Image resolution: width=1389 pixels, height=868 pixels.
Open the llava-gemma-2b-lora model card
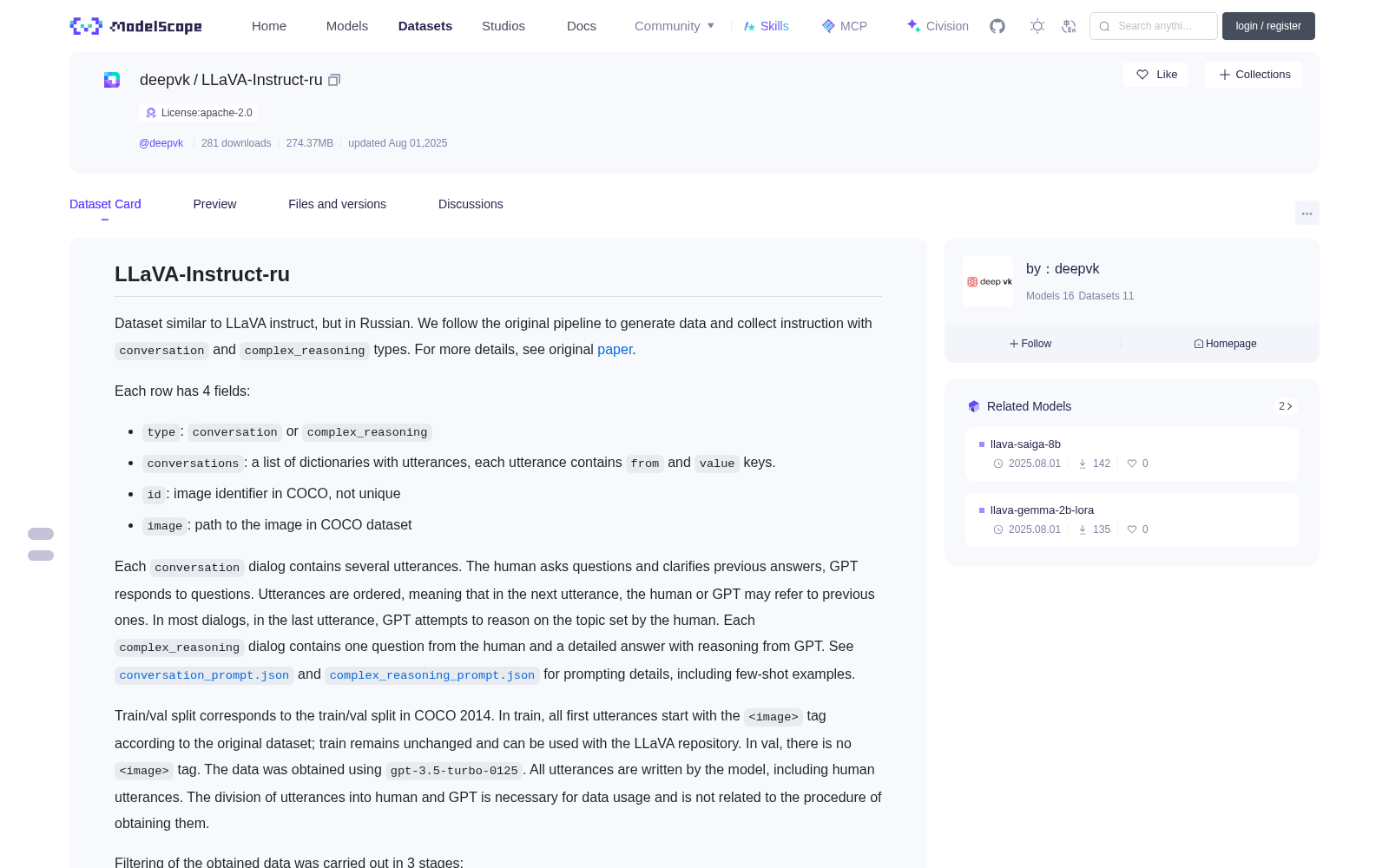pos(1132,520)
